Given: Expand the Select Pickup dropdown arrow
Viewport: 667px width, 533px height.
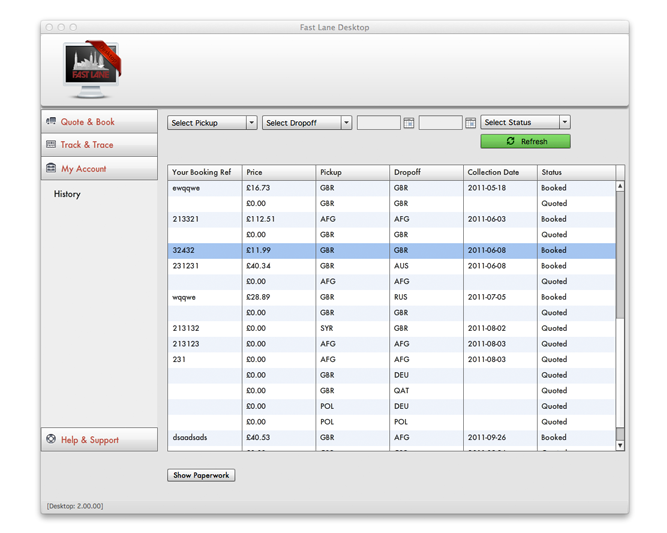Looking at the screenshot, I should click(252, 123).
